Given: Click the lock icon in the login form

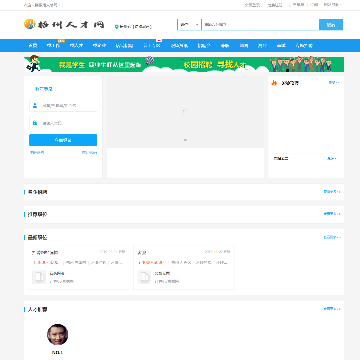Looking at the screenshot, I should click(x=35, y=123).
